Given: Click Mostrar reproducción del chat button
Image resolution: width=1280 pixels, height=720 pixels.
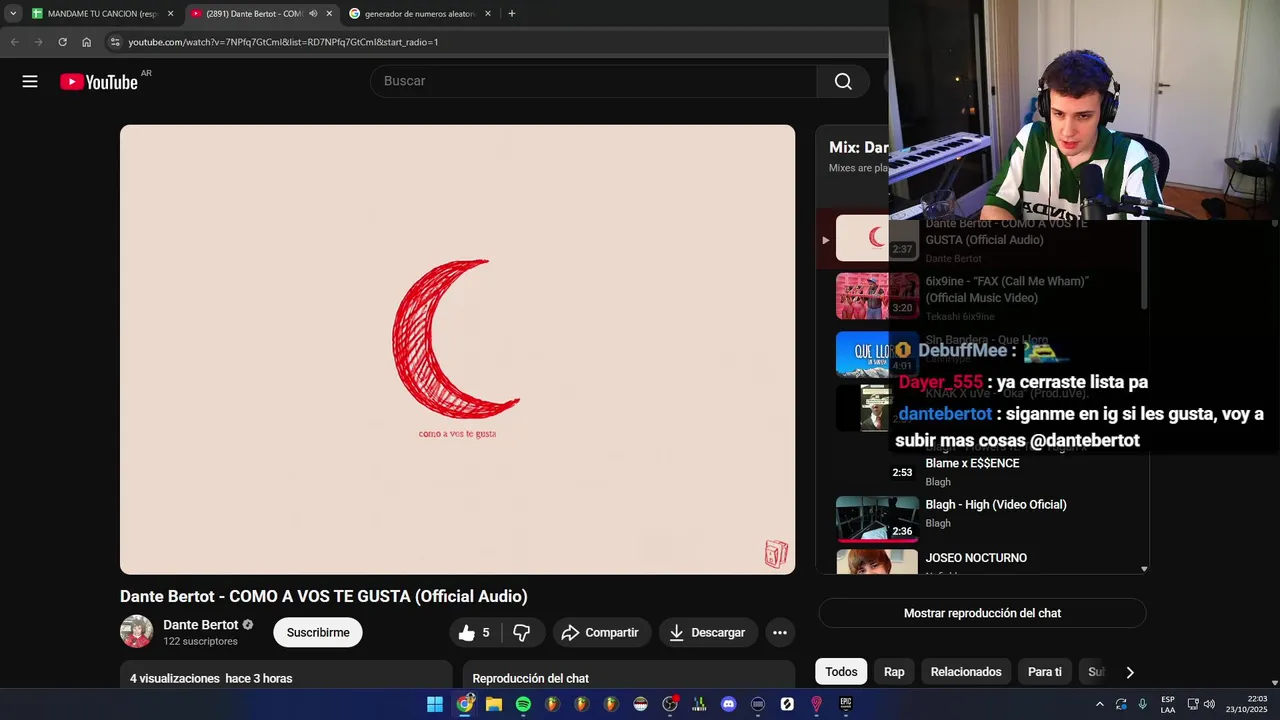Looking at the screenshot, I should click(982, 613).
